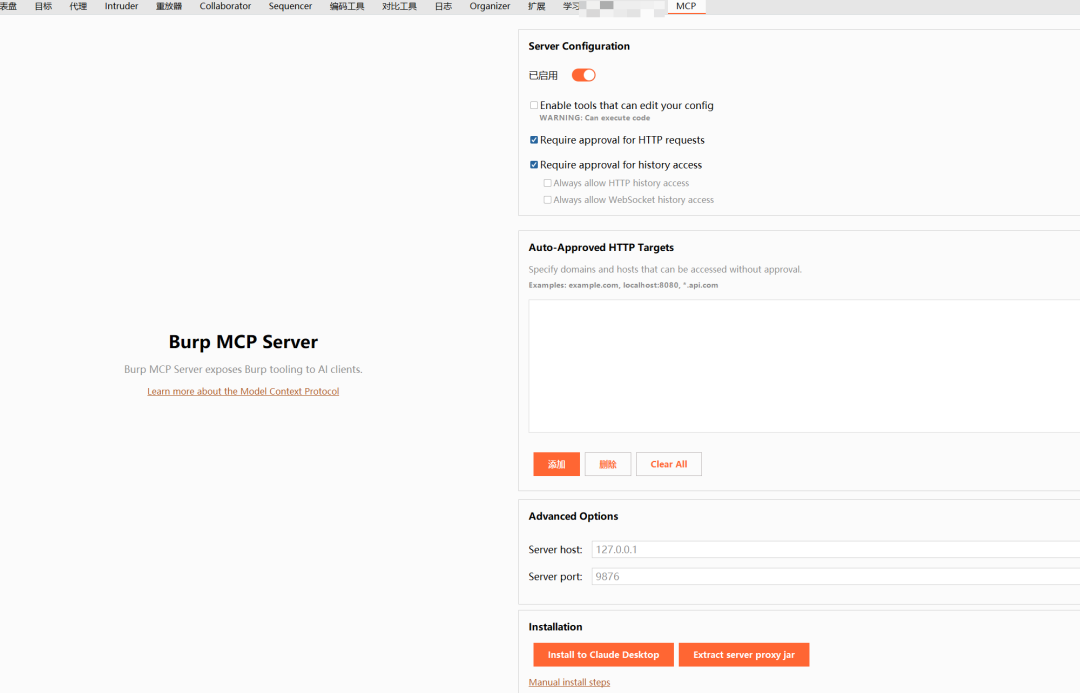Click the Clear All button
Viewport: 1080px width, 693px height.
point(669,464)
